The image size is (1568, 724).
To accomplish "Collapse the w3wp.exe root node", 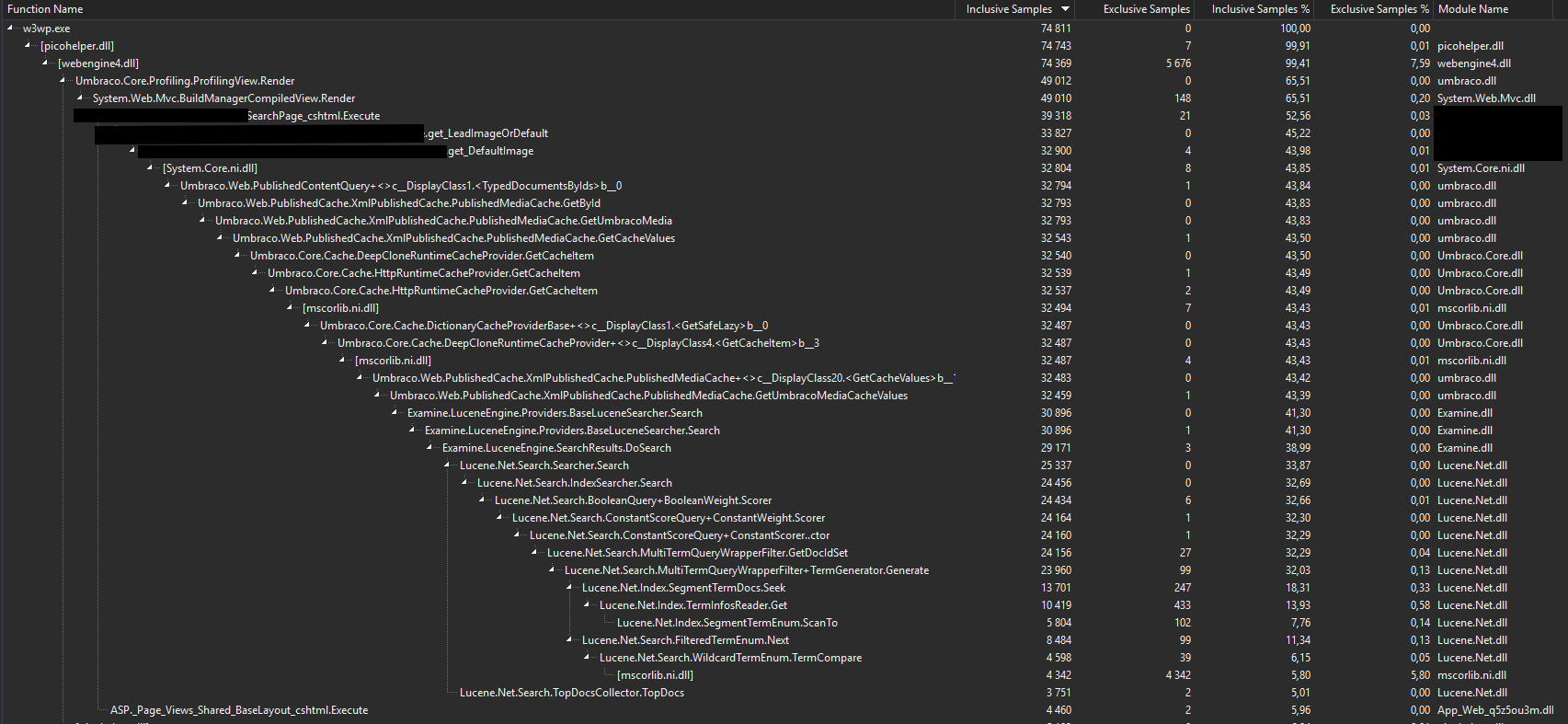I will 11,29.
